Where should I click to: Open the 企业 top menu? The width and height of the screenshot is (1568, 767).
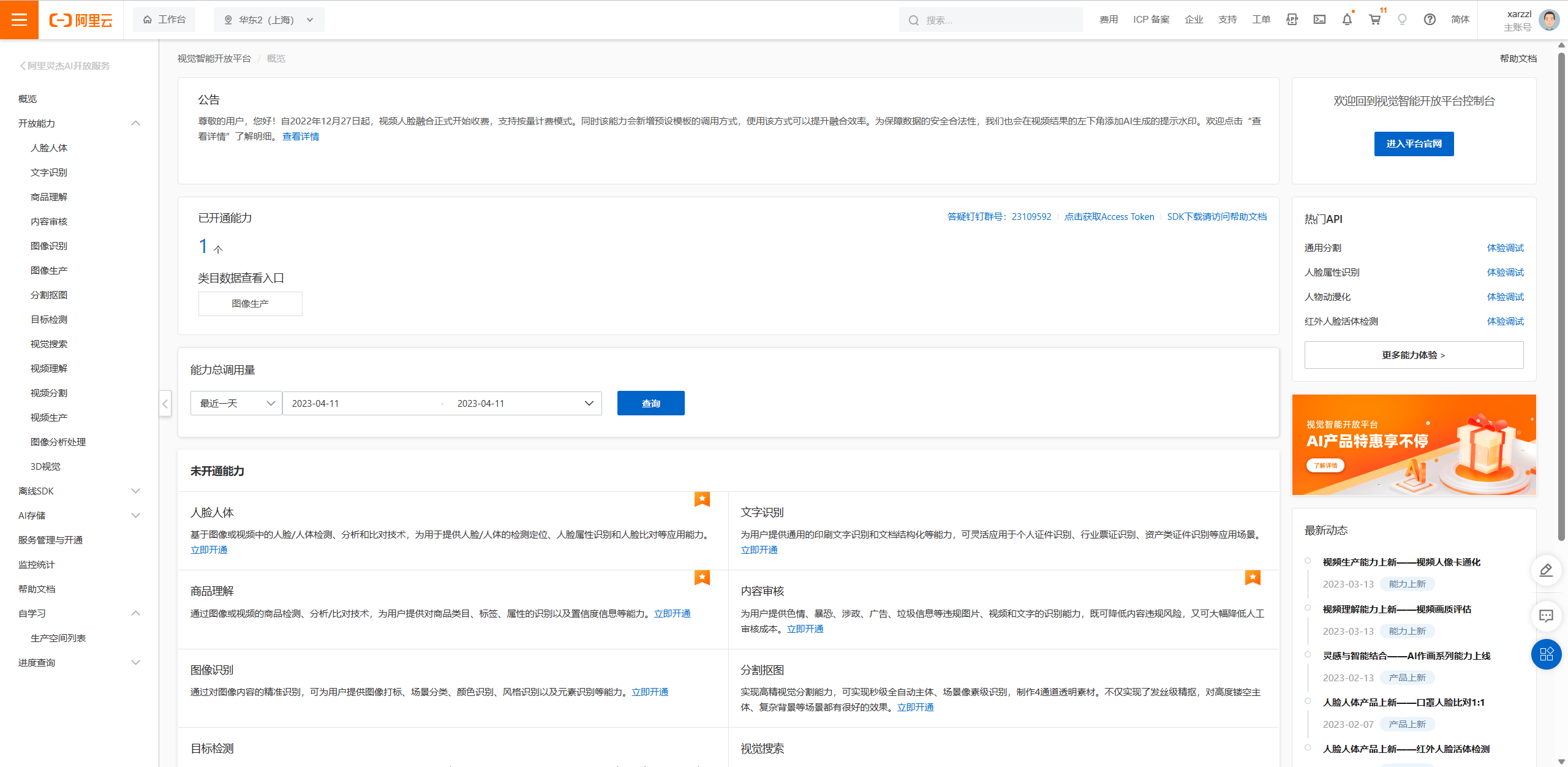pyautogui.click(x=1194, y=20)
